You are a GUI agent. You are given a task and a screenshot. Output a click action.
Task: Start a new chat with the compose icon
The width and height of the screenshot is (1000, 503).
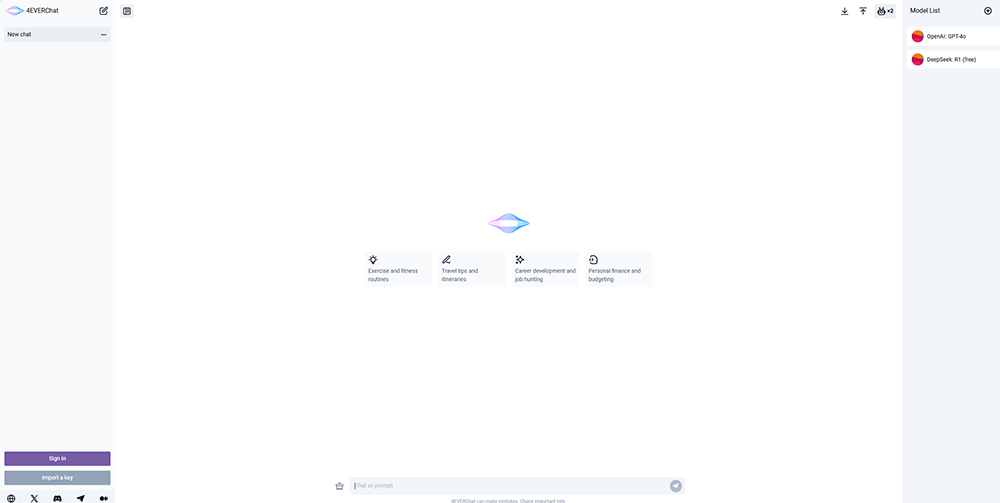104,11
